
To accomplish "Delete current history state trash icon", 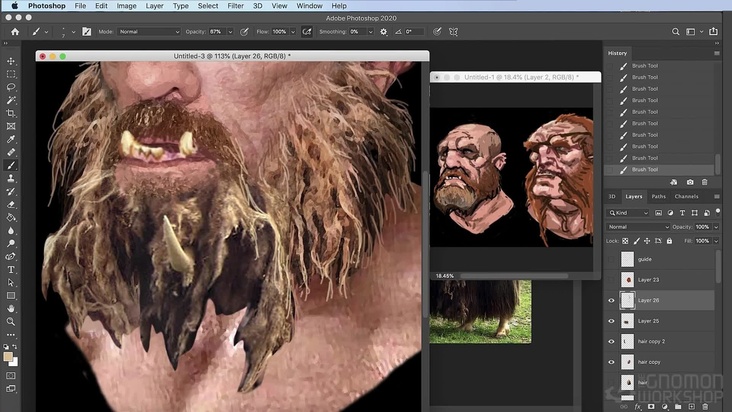I will pos(705,182).
